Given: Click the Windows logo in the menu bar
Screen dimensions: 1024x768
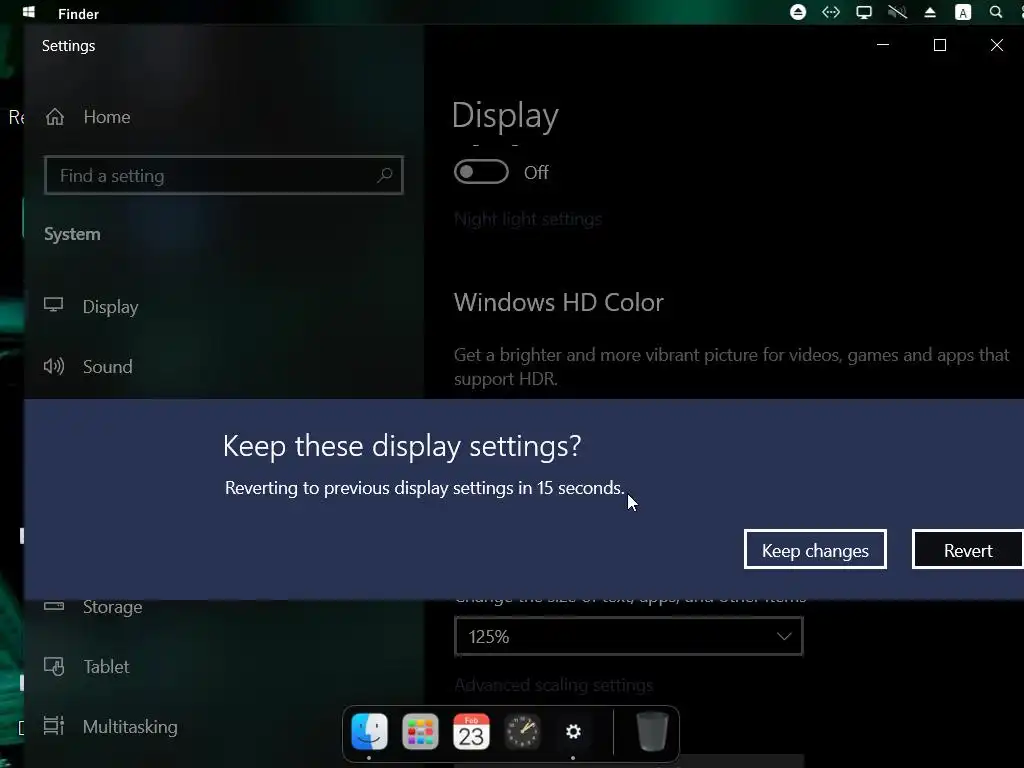Looking at the screenshot, I should point(29,12).
